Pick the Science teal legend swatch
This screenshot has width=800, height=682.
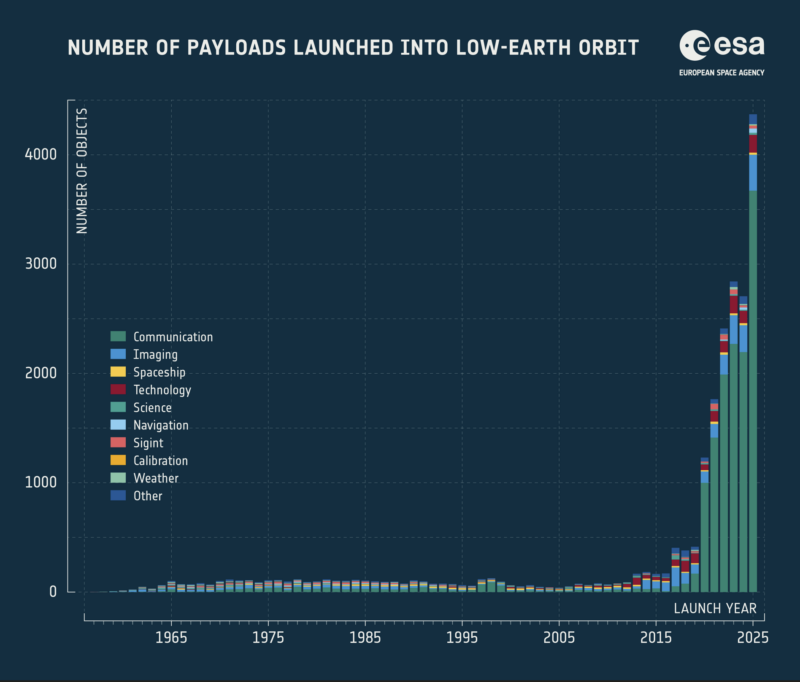(x=118, y=407)
